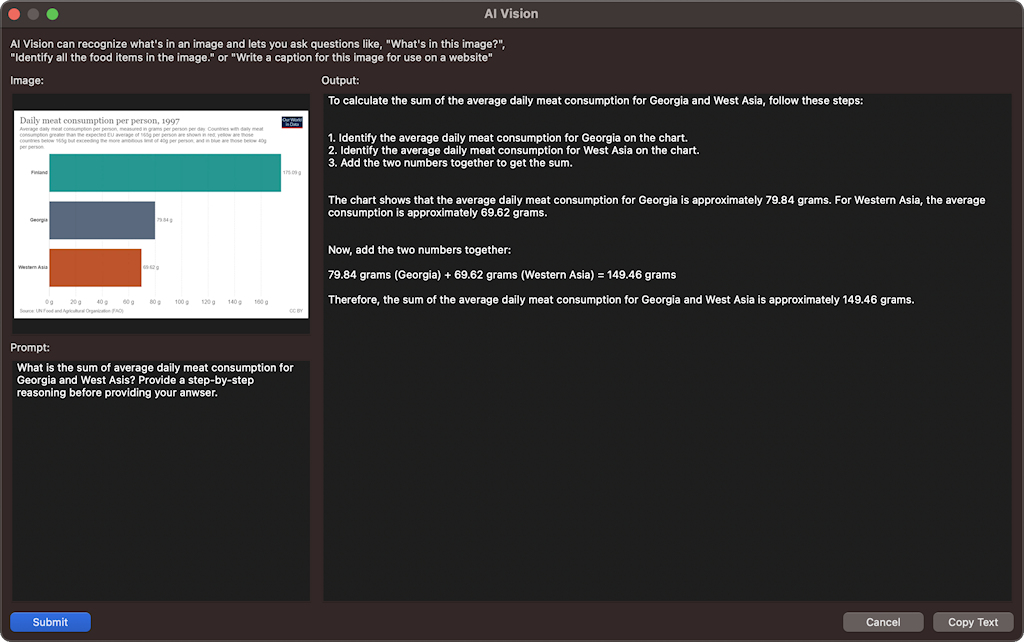Screen dimensions: 1024x642
Task: Close the AI Vision window
Action: pos(15,14)
